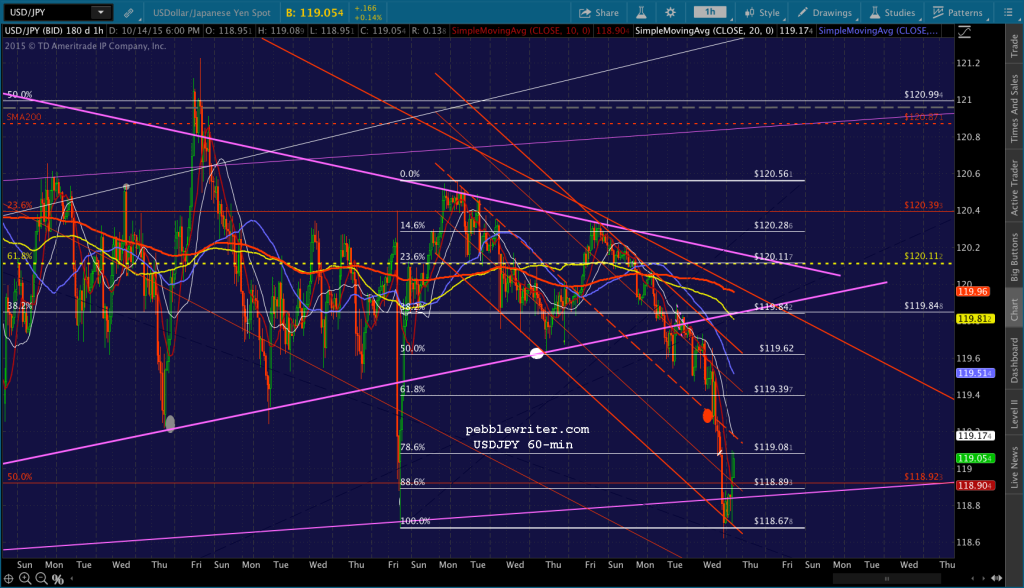
Task: Open chart settings gear icon
Action: click(670, 12)
